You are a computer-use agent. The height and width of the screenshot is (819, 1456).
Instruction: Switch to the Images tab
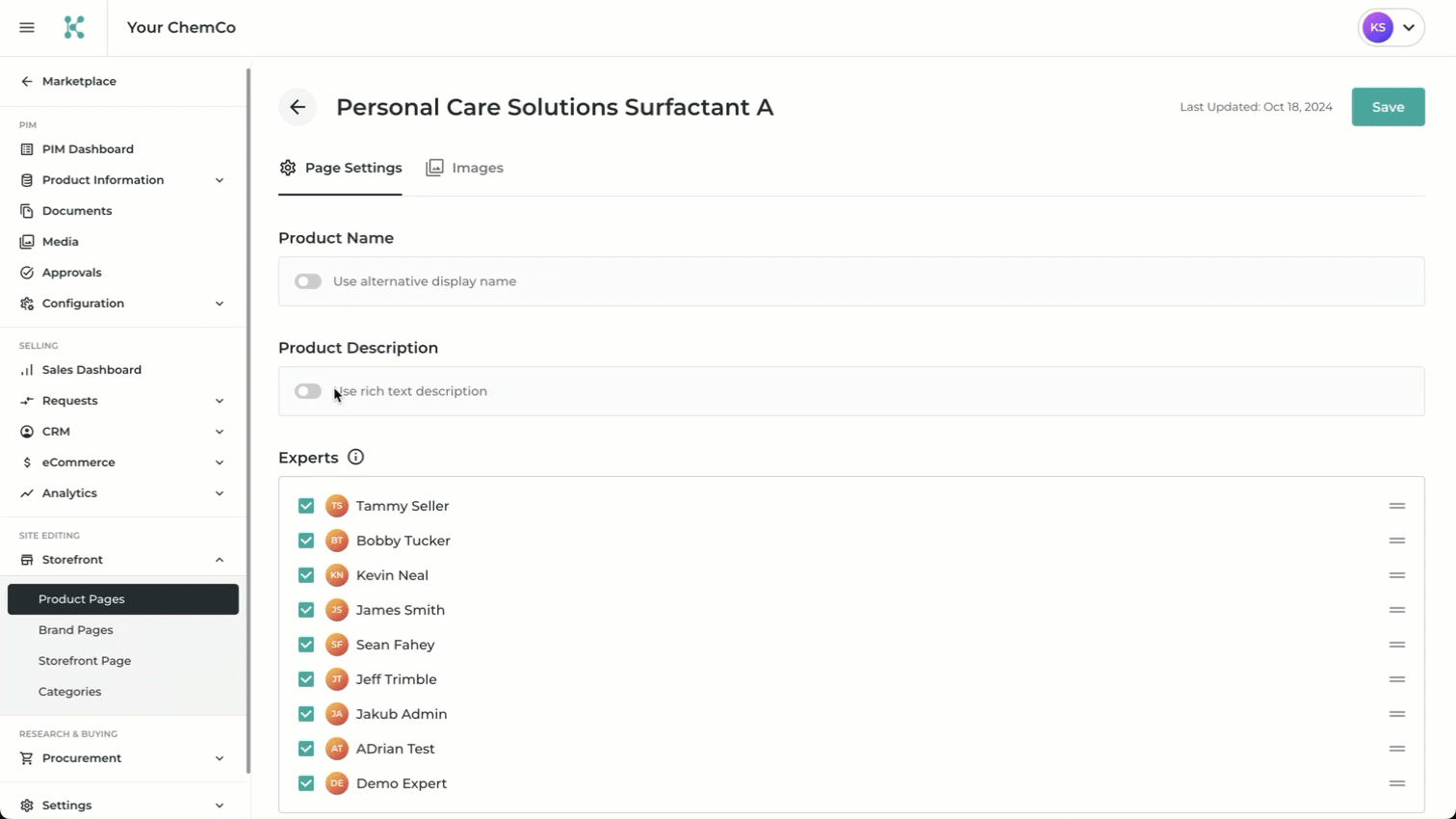click(465, 168)
